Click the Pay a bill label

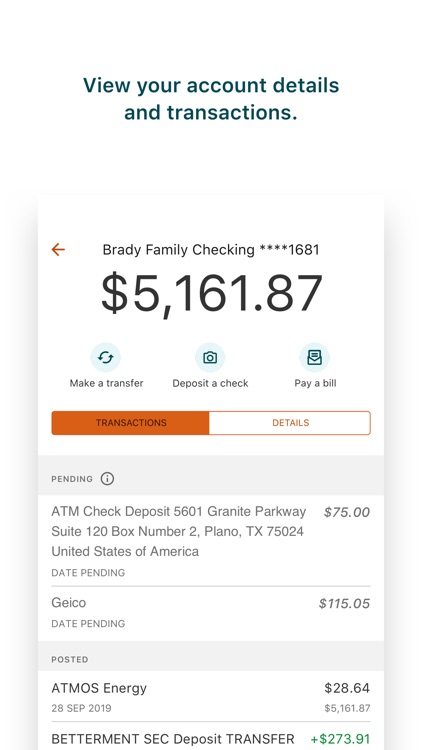pyautogui.click(x=315, y=383)
